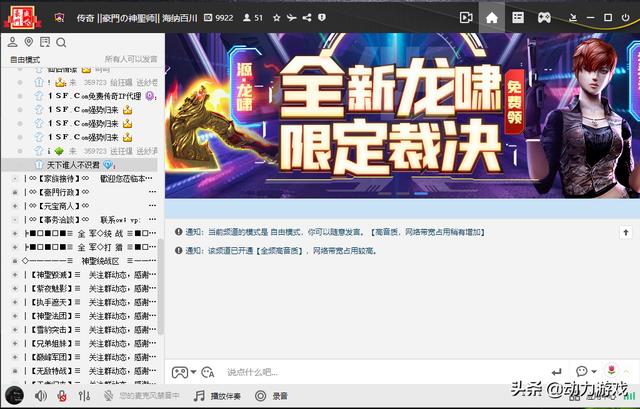Open the 全新龙啸 限定裁决 banner ad

[x=402, y=116]
